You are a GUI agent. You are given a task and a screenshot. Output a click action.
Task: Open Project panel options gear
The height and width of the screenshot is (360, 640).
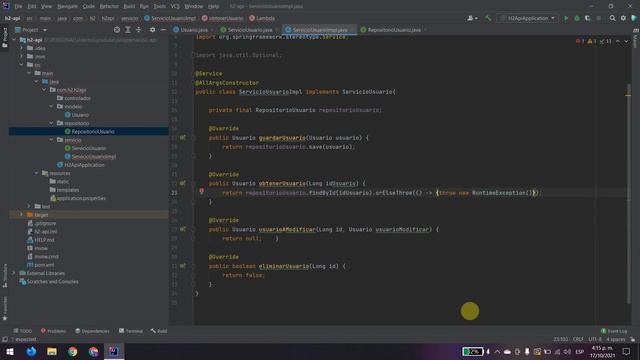pyautogui.click(x=152, y=30)
